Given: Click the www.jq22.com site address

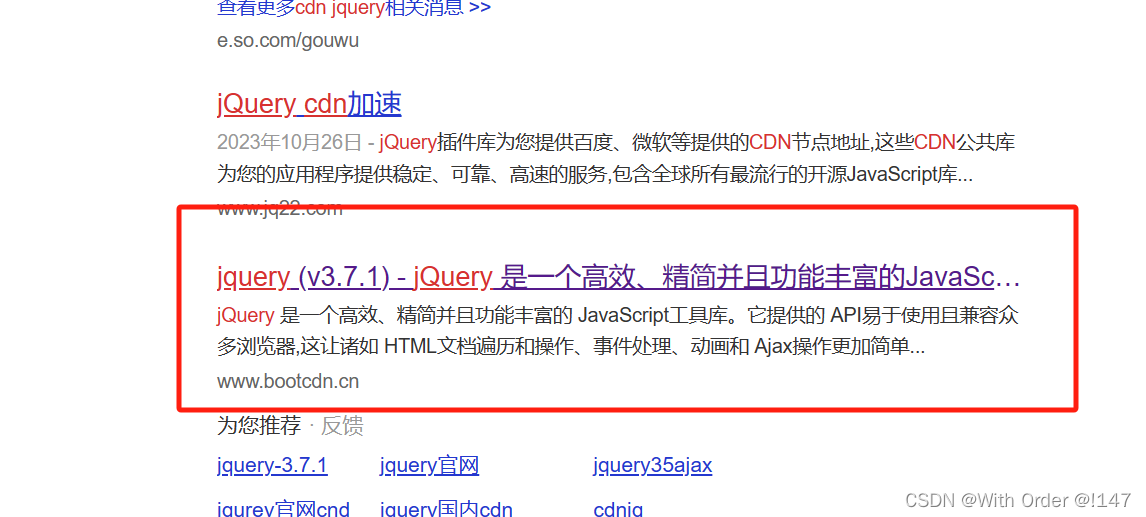Looking at the screenshot, I should (x=279, y=209).
